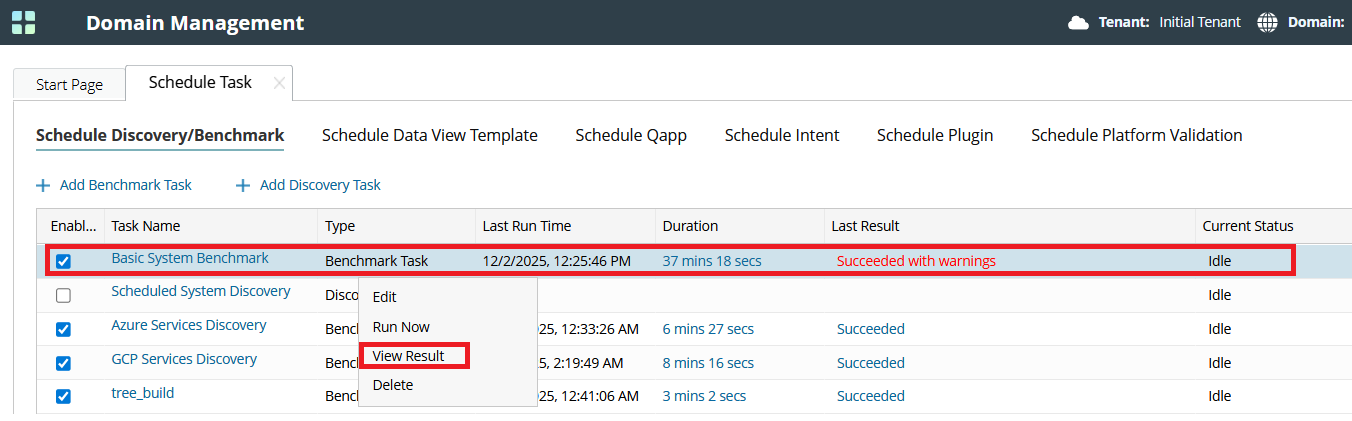Click Add Discovery Task link
Screen dimensions: 1352x421
tap(320, 185)
